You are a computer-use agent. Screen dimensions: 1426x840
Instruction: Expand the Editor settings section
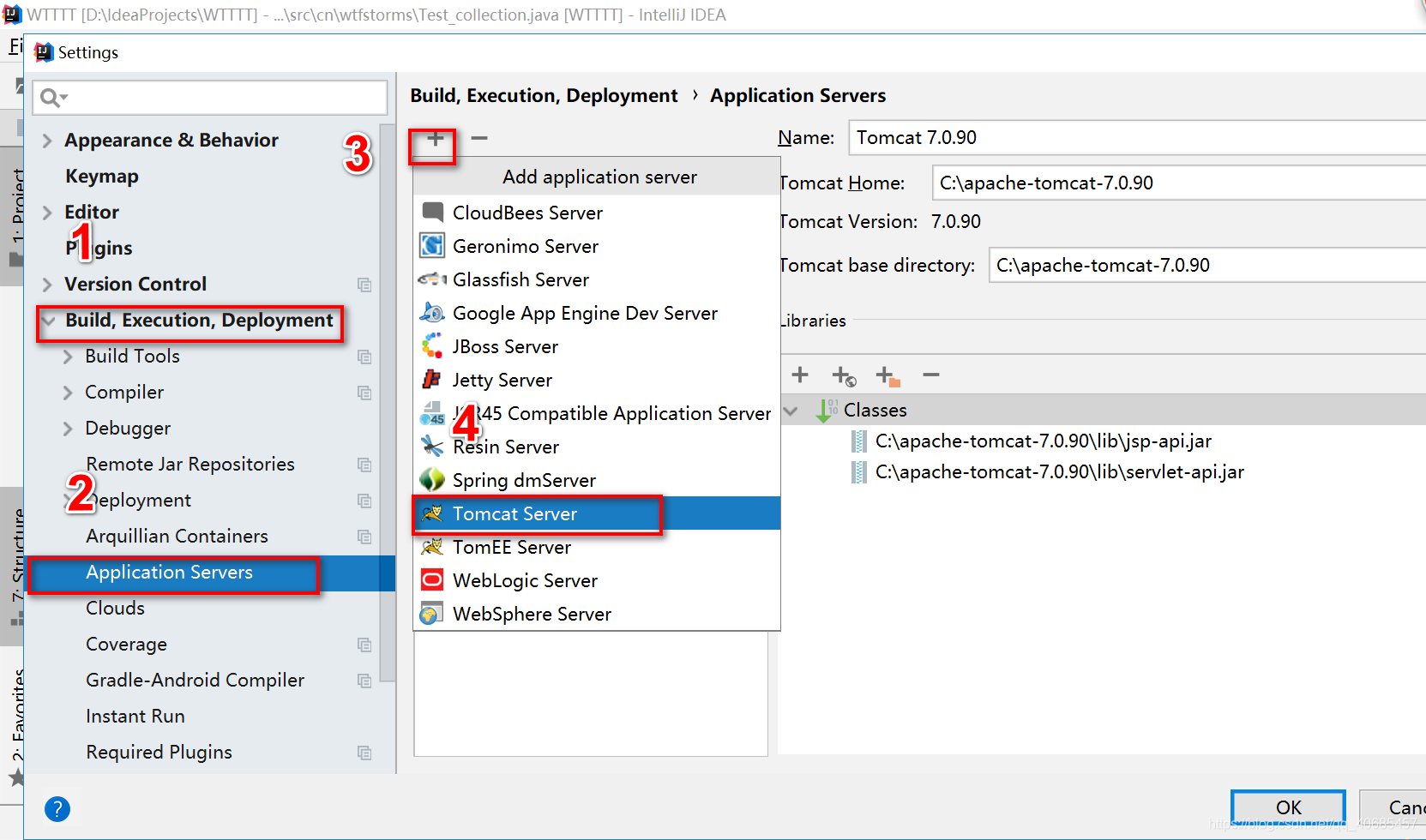click(x=47, y=213)
